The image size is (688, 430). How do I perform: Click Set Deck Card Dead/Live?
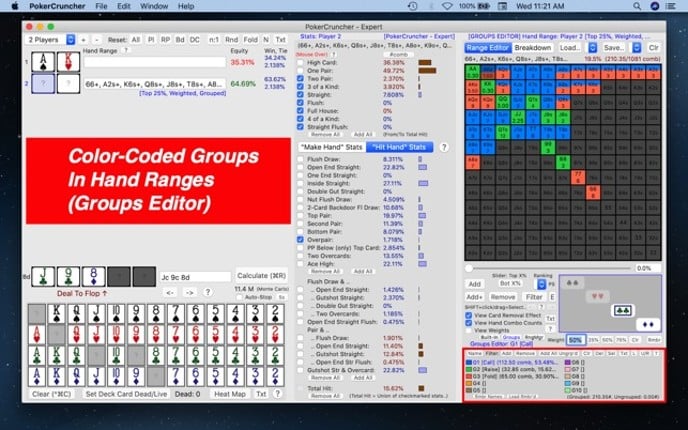click(x=126, y=394)
